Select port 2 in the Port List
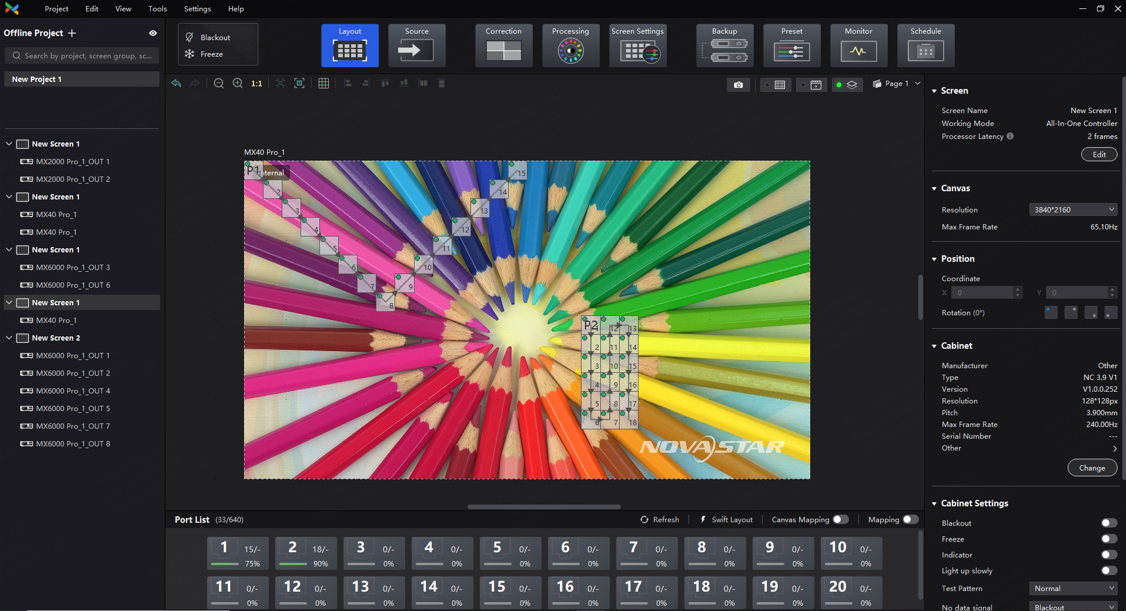Viewport: 1126px width, 611px height. [306, 554]
